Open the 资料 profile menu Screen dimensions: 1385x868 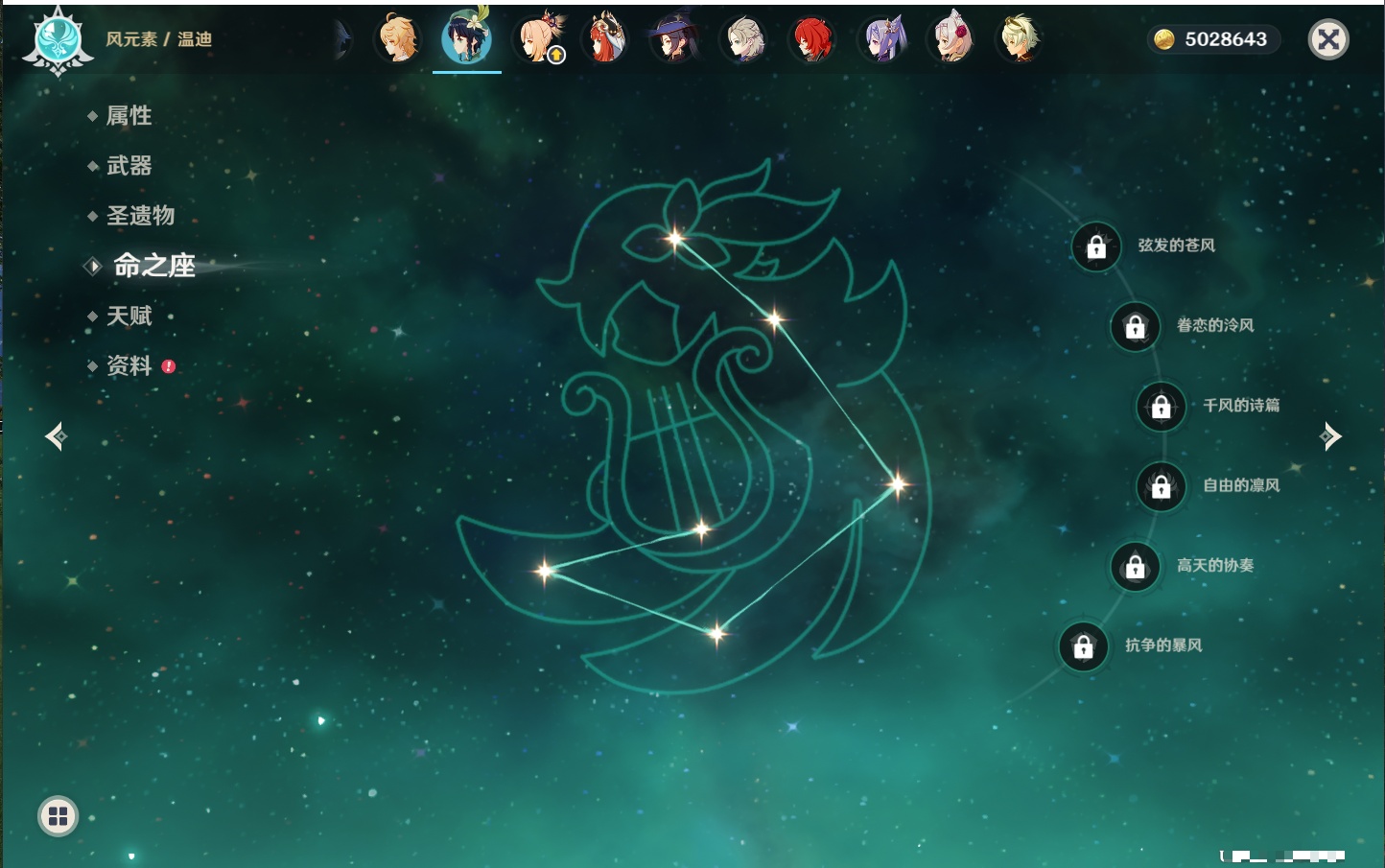[129, 365]
